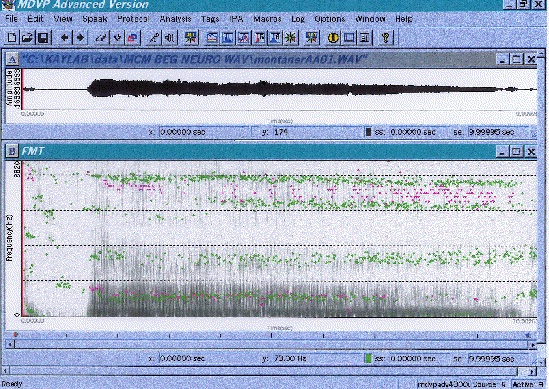Open the Macros menu
The image size is (549, 389).
(x=267, y=19)
